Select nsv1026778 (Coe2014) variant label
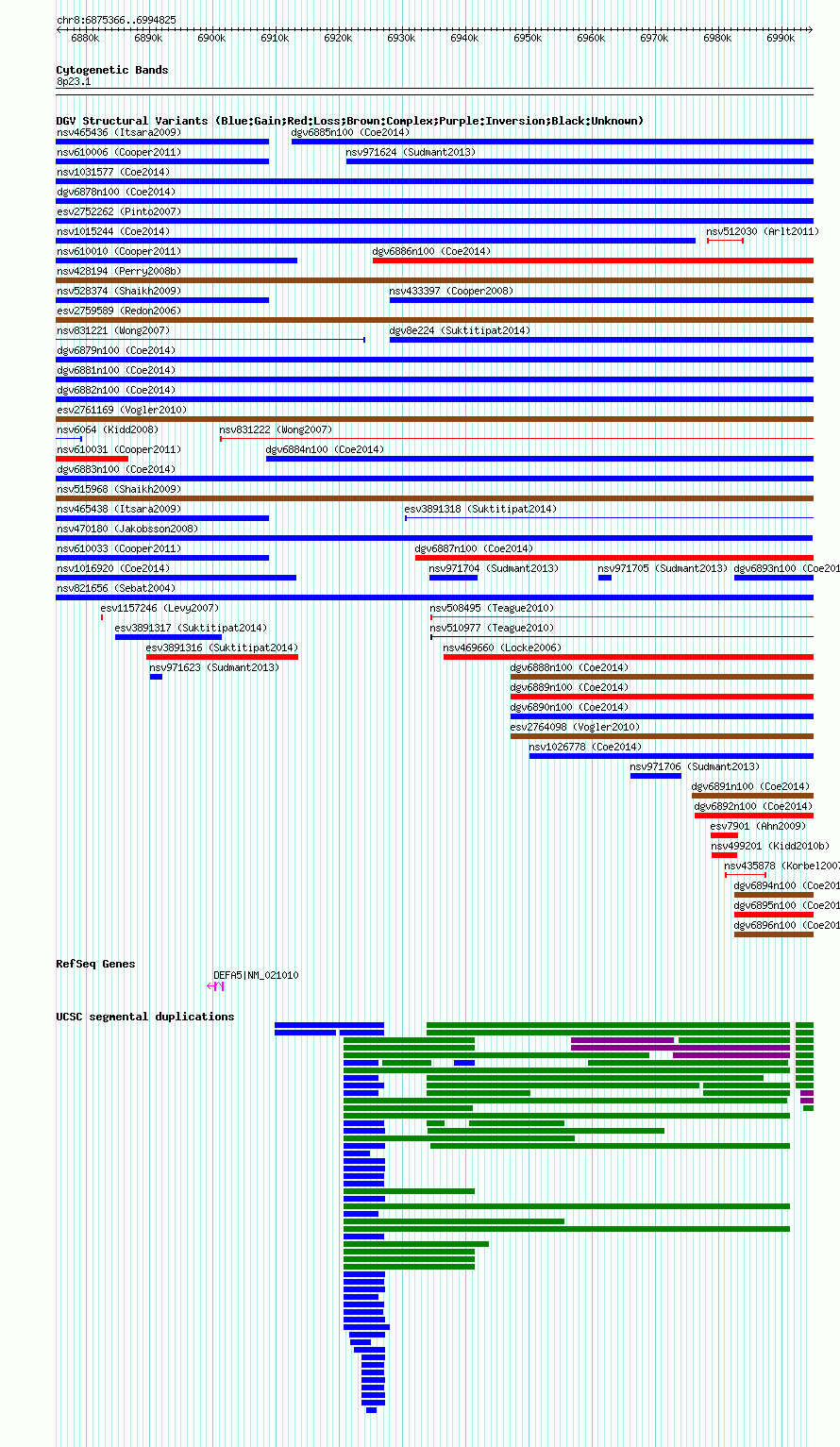The height and width of the screenshot is (1447, 840). coord(586,747)
